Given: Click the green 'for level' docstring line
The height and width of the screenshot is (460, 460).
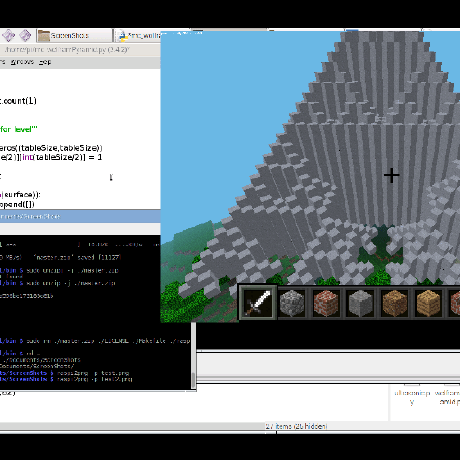Looking at the screenshot, I should tap(19, 129).
